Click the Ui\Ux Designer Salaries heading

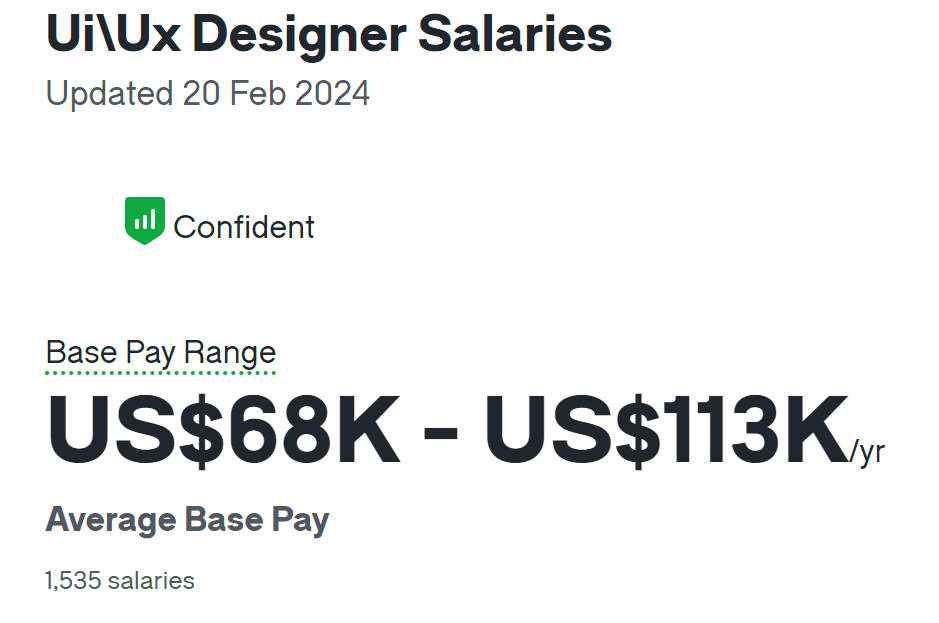(329, 35)
